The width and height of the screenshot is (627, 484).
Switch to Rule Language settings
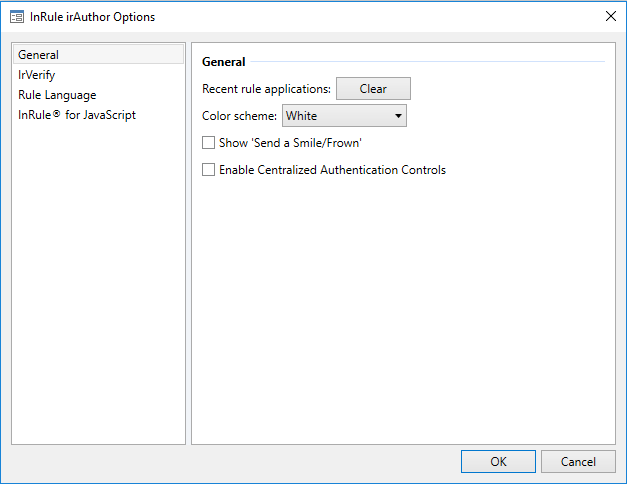57,95
